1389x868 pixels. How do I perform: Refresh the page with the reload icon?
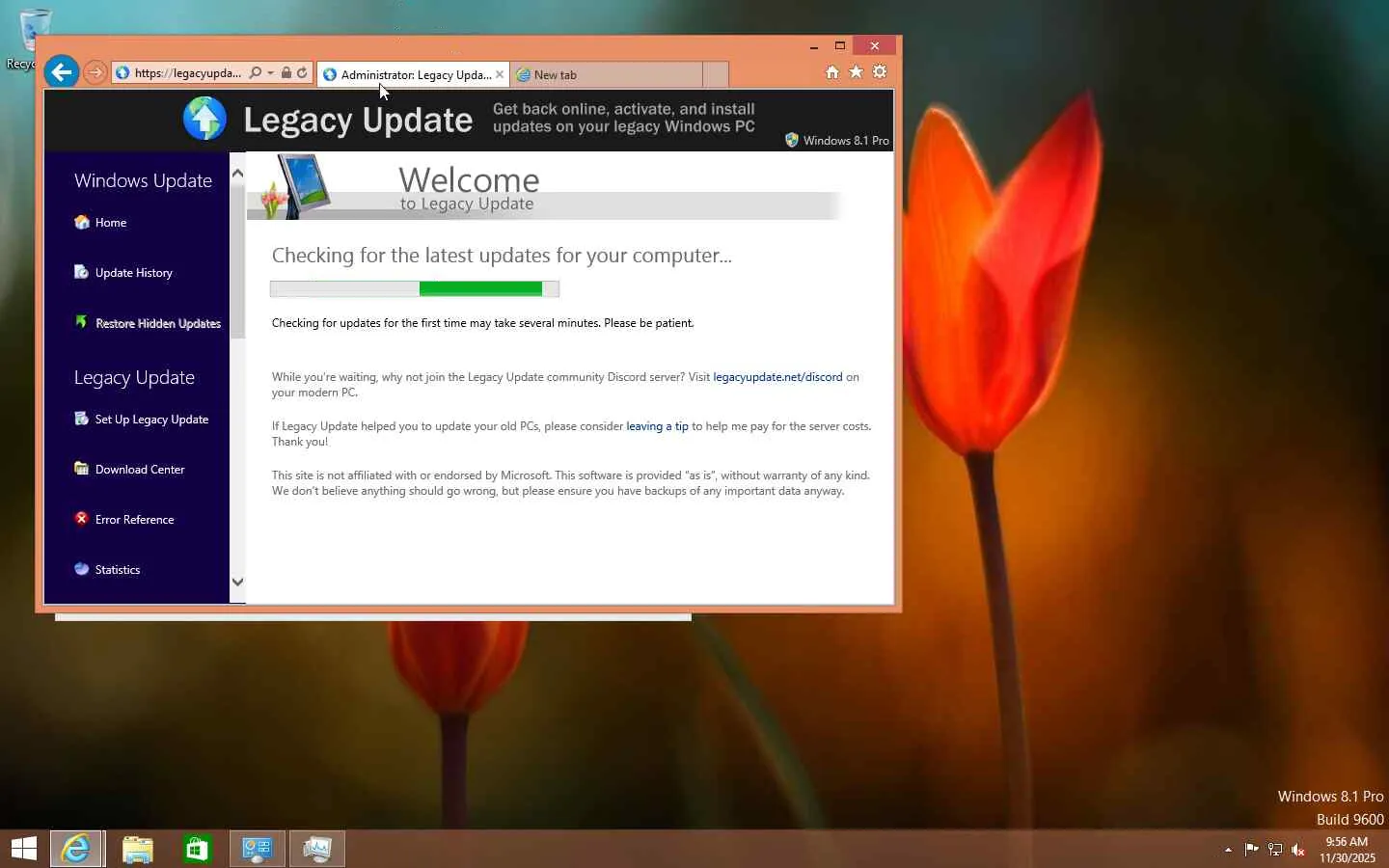pyautogui.click(x=302, y=72)
